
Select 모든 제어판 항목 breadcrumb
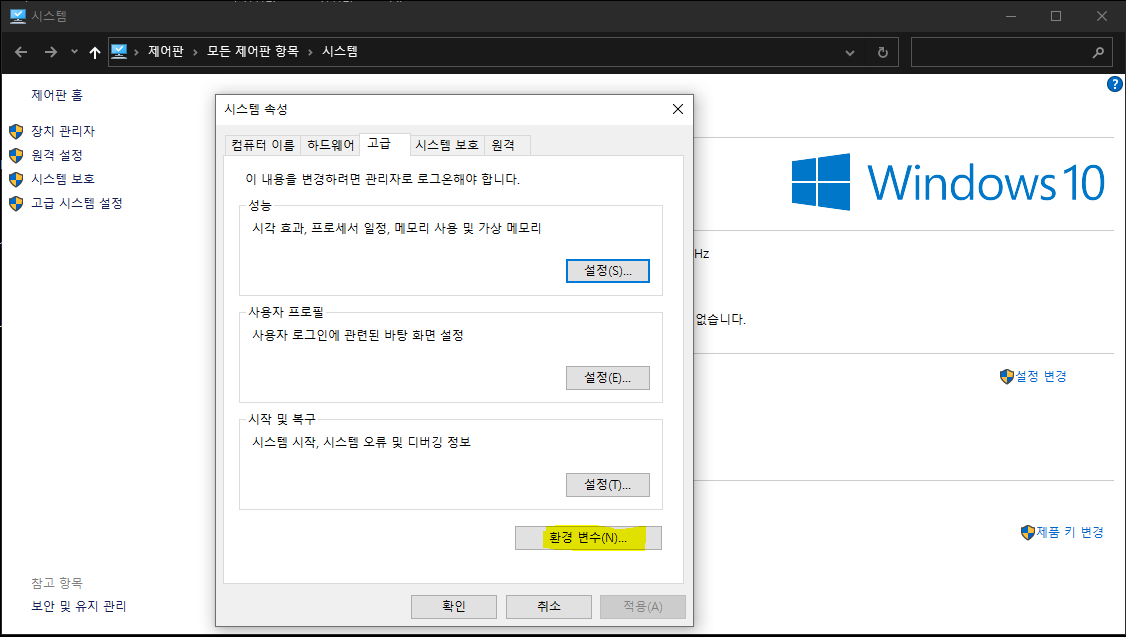(253, 52)
